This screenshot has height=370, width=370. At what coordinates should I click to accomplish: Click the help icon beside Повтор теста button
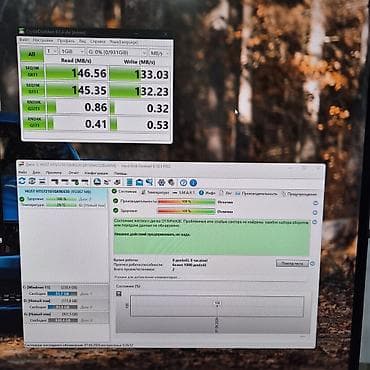(x=313, y=264)
